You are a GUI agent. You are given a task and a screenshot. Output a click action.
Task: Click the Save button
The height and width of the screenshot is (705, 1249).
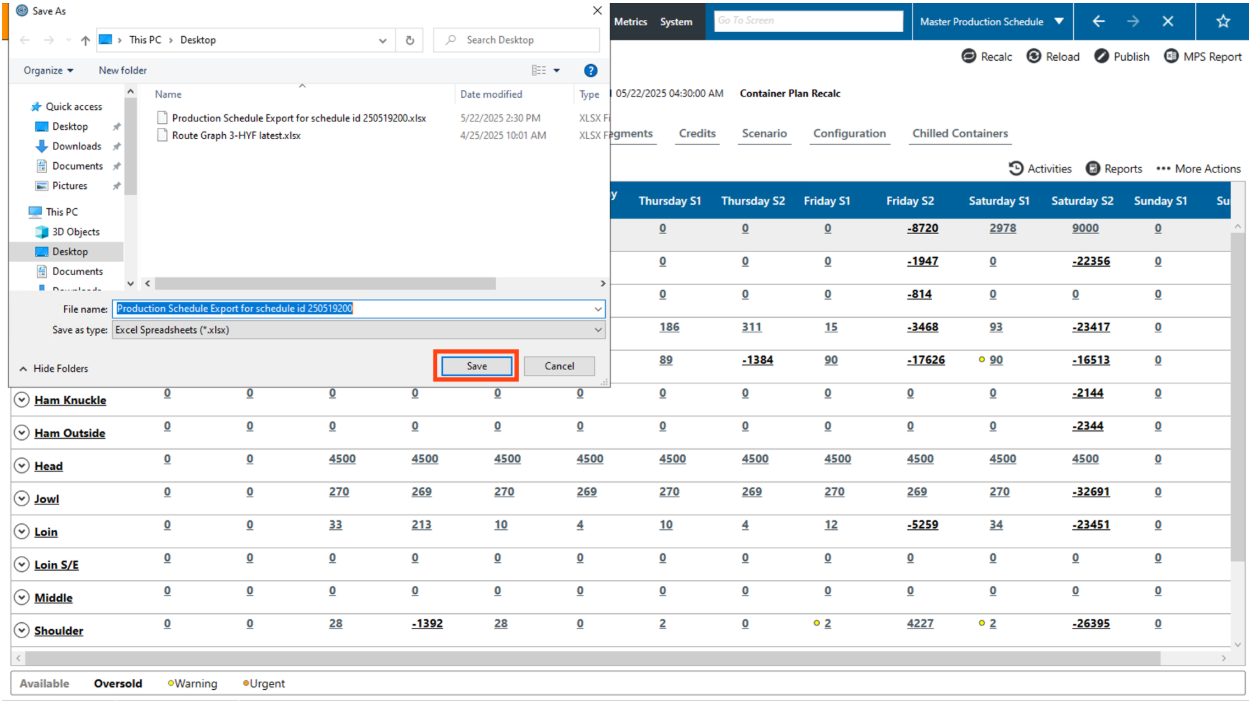click(x=477, y=366)
